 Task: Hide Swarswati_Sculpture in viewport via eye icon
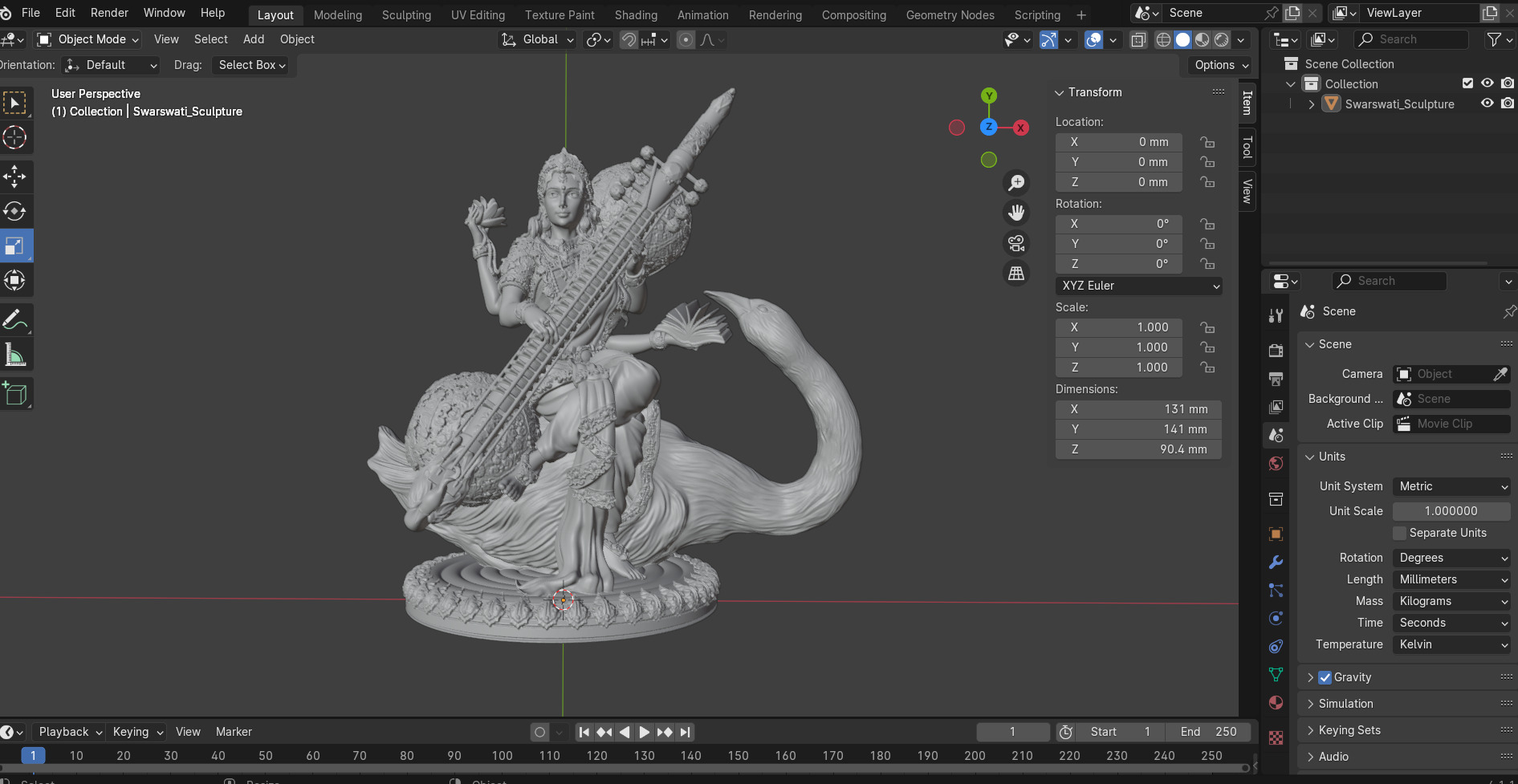1487,104
